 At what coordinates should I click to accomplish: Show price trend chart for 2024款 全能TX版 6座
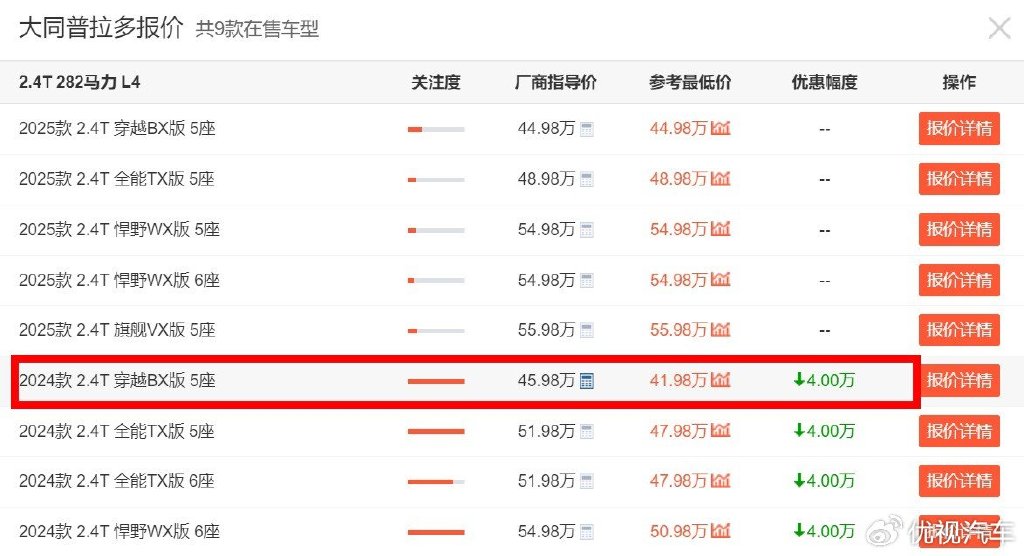pos(720,481)
